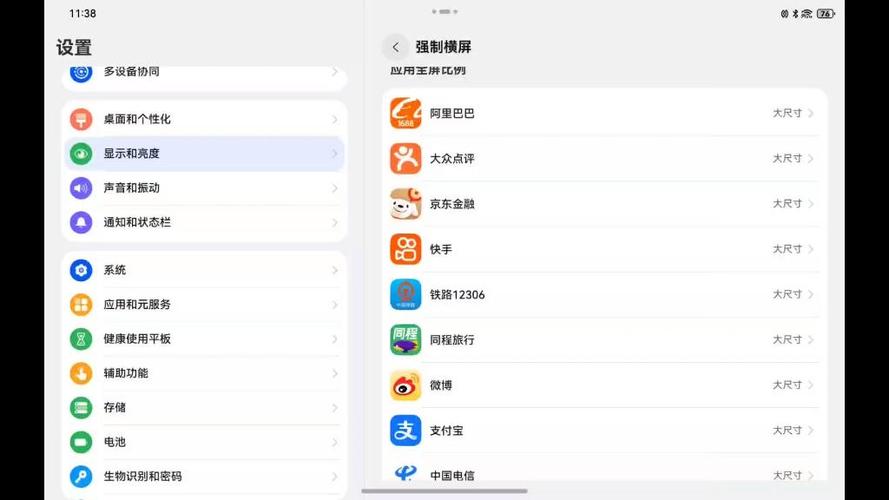Tap the 声音和振动 speaker icon
This screenshot has height=500, width=889.
[x=81, y=188]
